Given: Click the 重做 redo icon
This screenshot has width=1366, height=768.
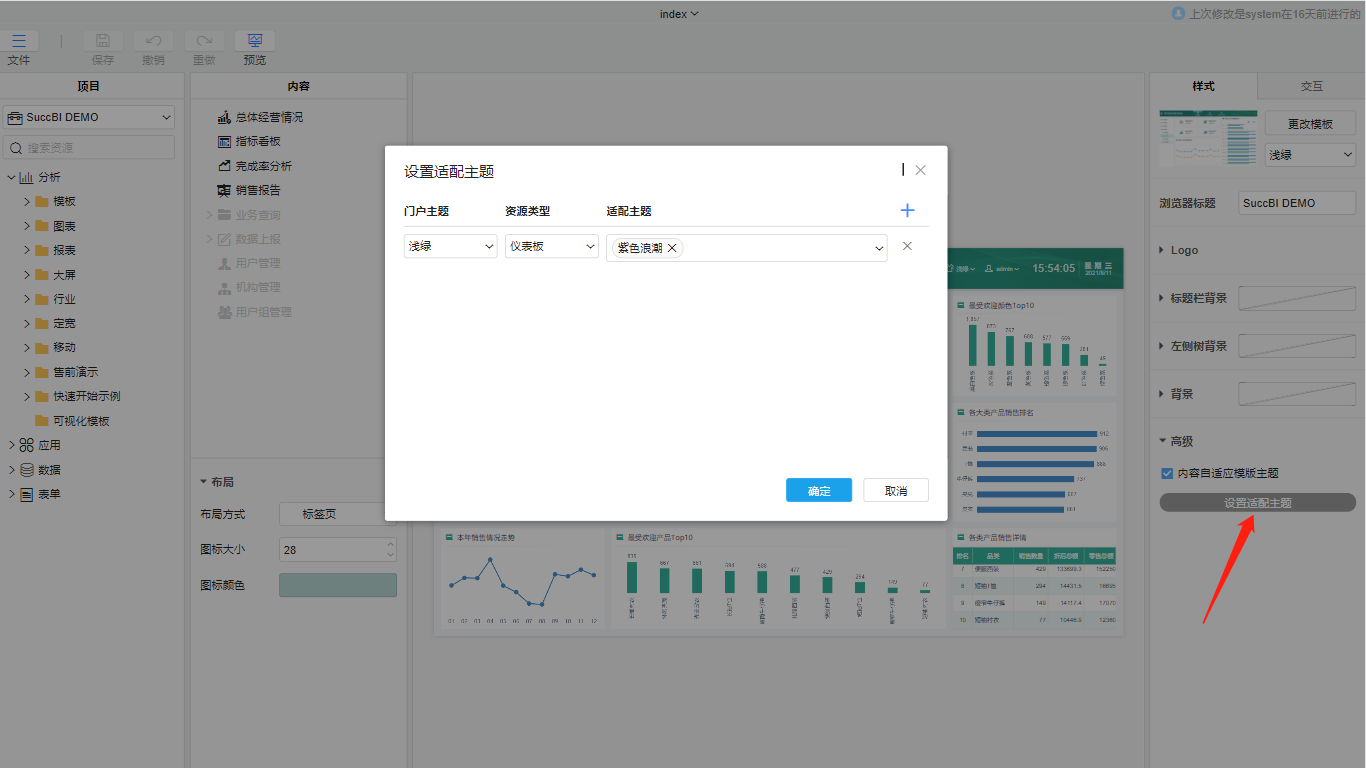Looking at the screenshot, I should 204,41.
